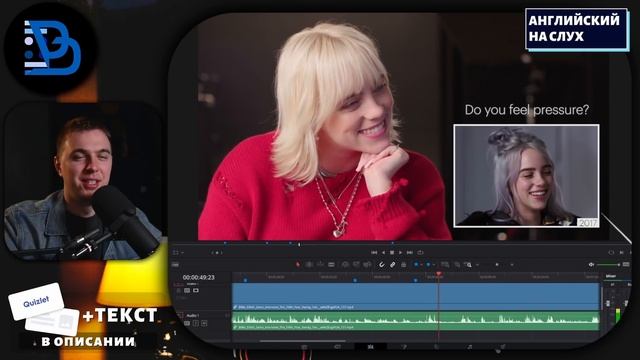Select the Blade Edit Mode tool

331,264
